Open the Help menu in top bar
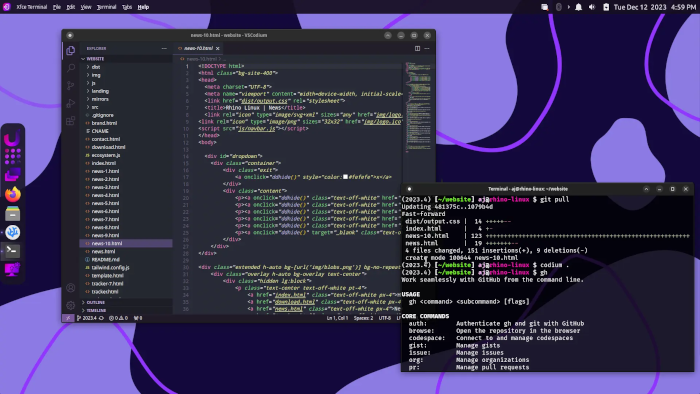This screenshot has height=394, width=700. (x=143, y=7)
